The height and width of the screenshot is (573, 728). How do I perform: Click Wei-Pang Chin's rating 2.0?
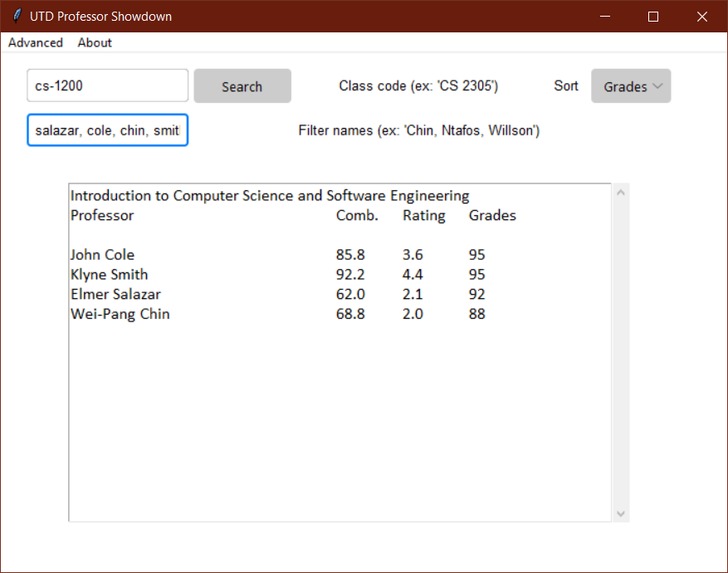(412, 314)
